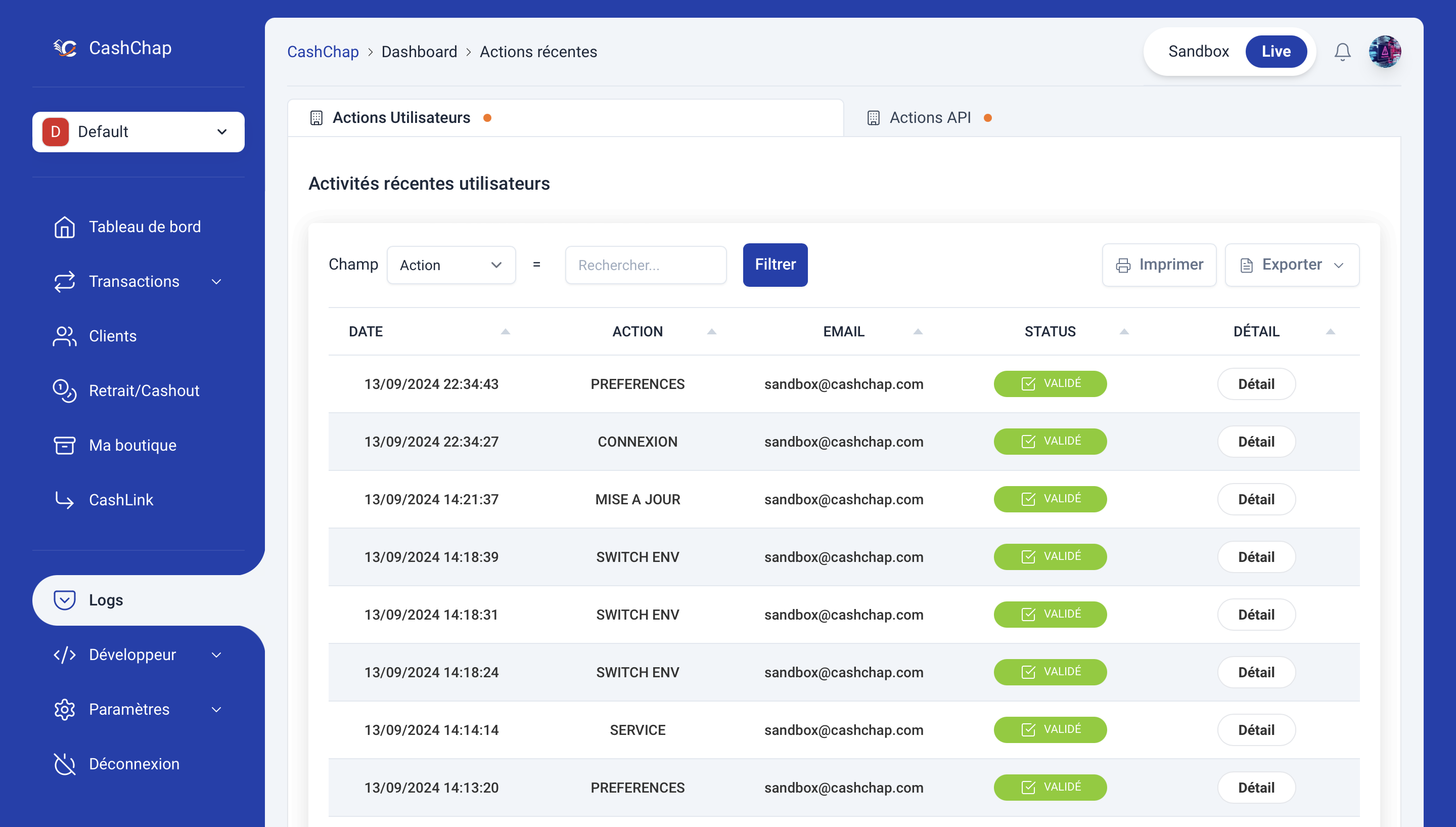The height and width of the screenshot is (827, 1456).
Task: Expand the Exporter dropdown
Action: pos(1291,265)
